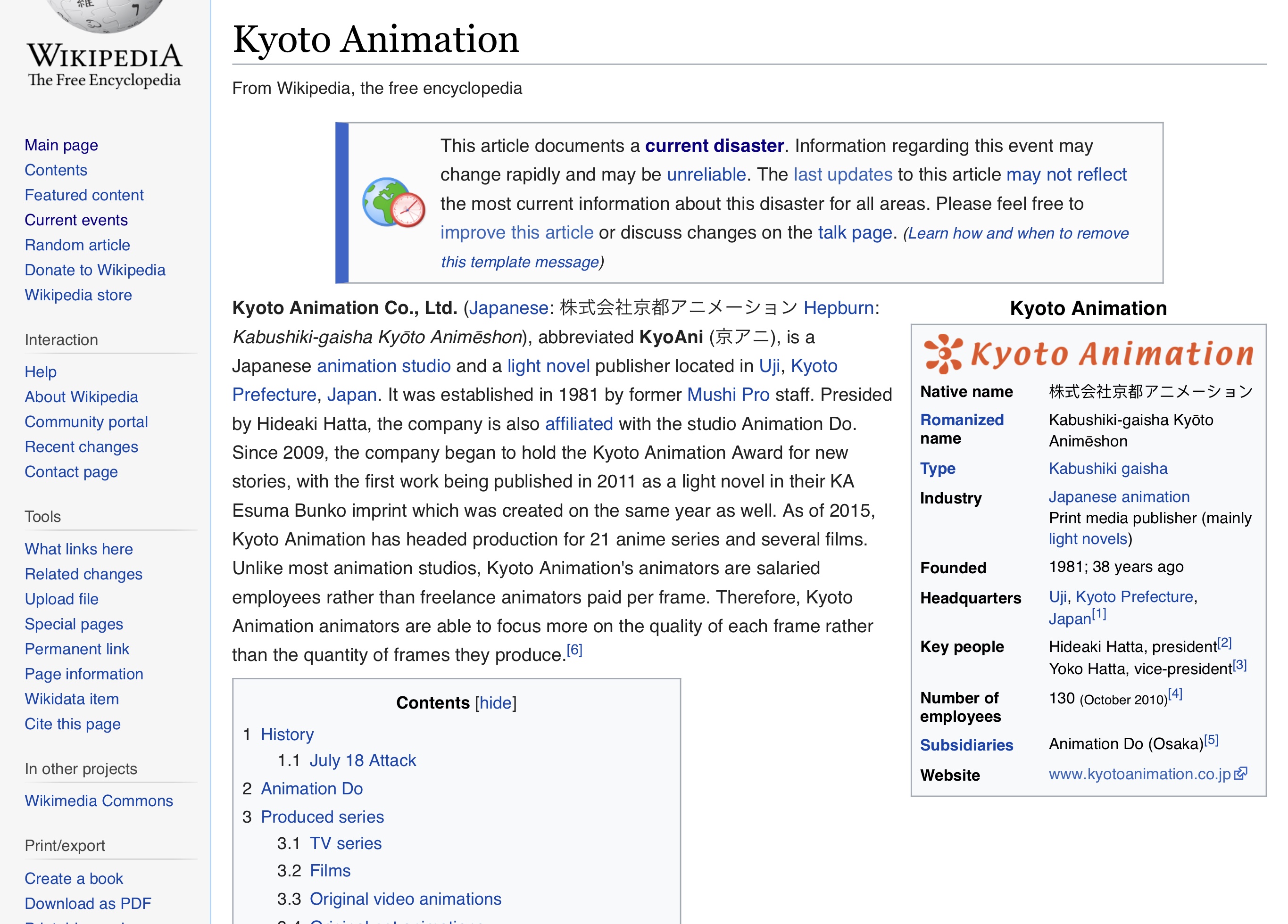This screenshot has width=1288, height=924.
Task: Open Current events page
Action: [76, 220]
